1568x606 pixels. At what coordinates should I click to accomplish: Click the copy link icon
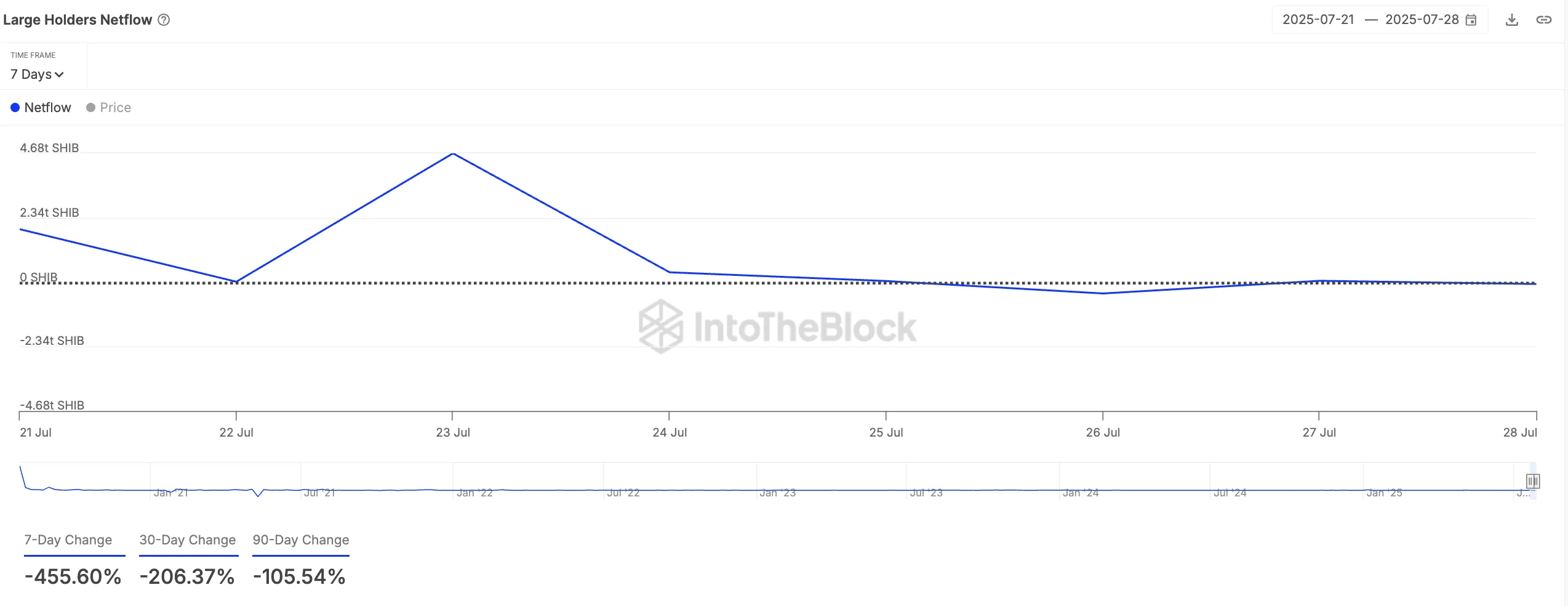click(1543, 20)
